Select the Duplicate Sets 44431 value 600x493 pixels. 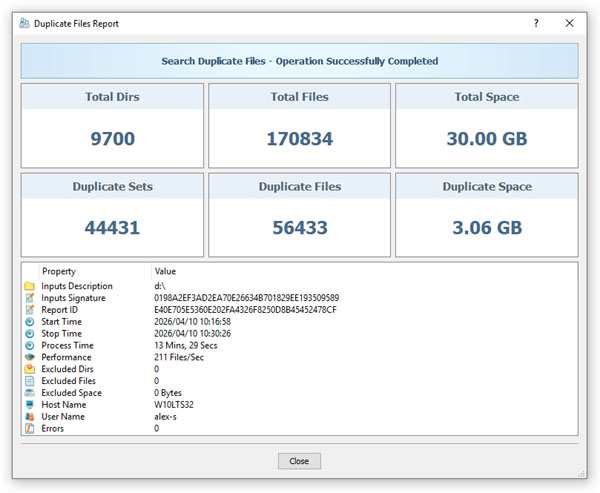tap(112, 228)
